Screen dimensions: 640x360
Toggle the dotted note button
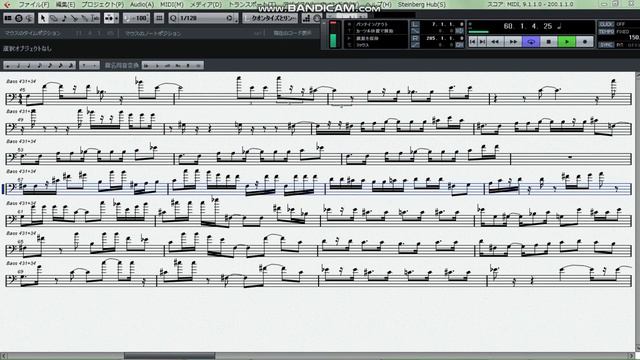tap(94, 65)
